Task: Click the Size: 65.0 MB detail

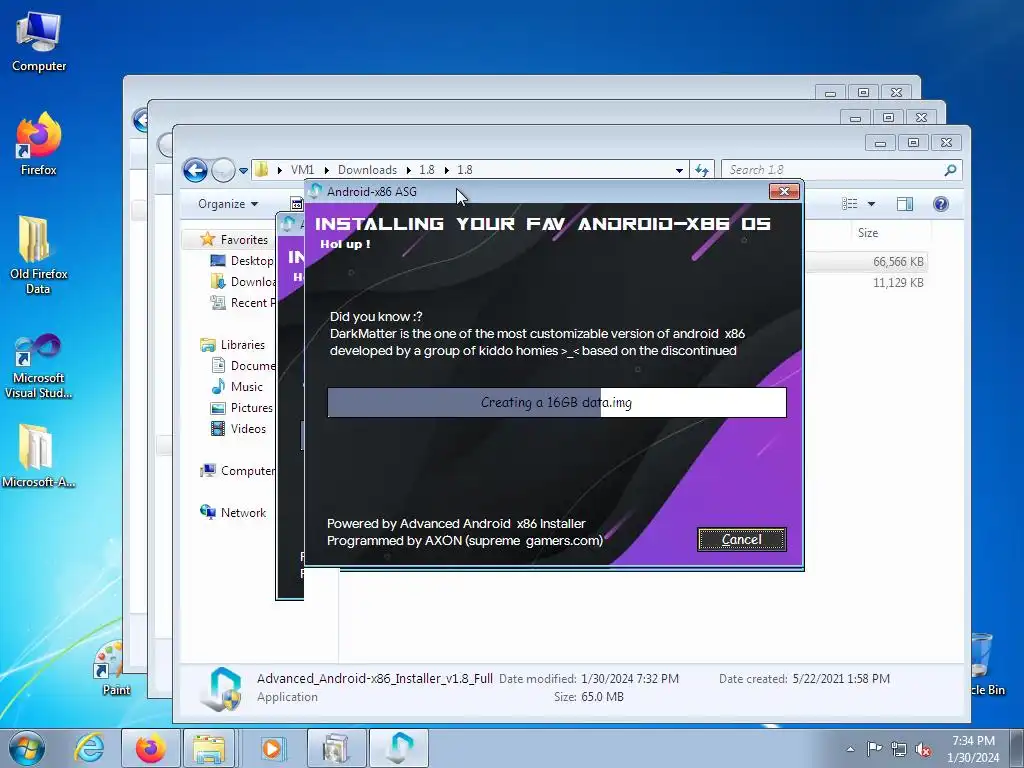Action: click(588, 697)
